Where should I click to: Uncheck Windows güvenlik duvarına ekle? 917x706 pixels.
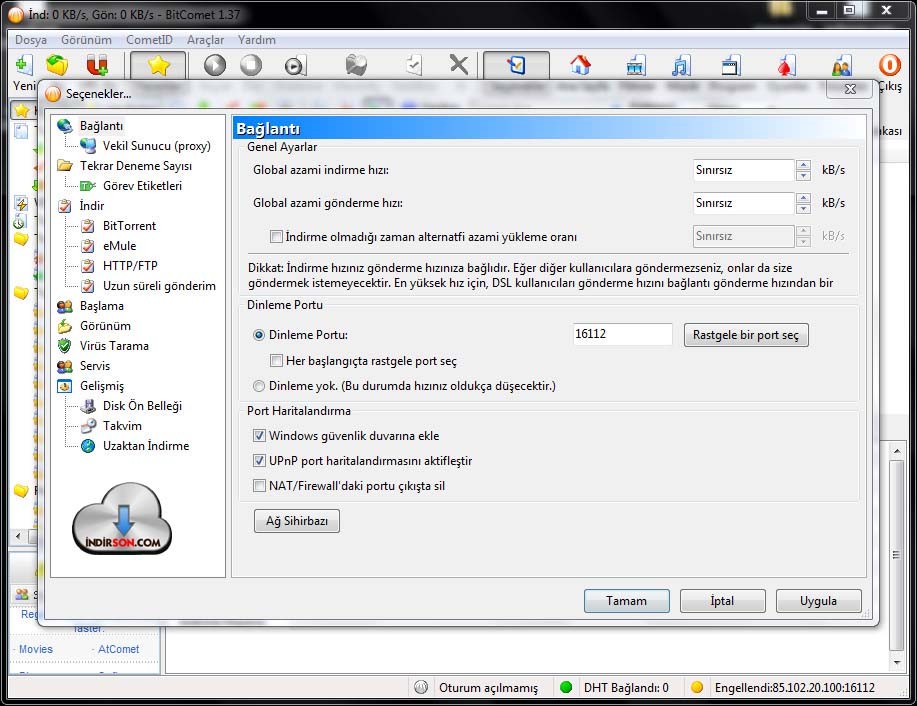point(259,436)
